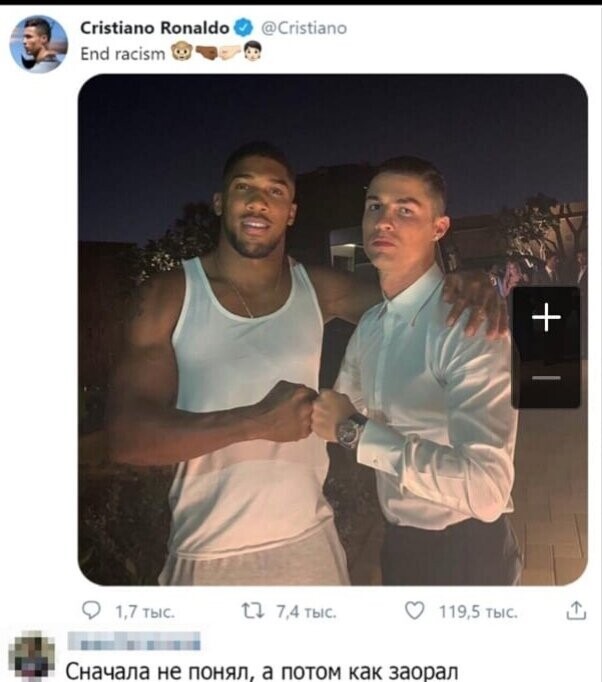Click the 7,4 тыс. retweet count
This screenshot has height=682, width=602.
point(306,612)
